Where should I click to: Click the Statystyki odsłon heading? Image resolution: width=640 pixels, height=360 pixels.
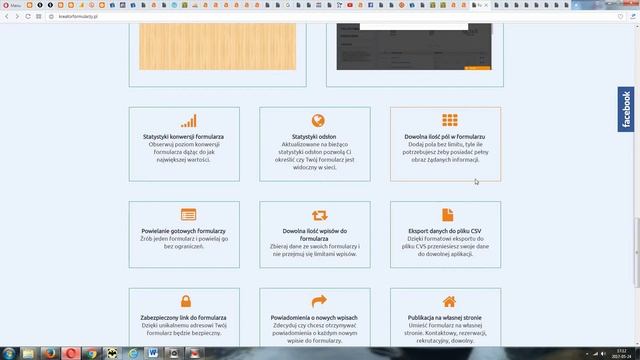tap(314, 137)
